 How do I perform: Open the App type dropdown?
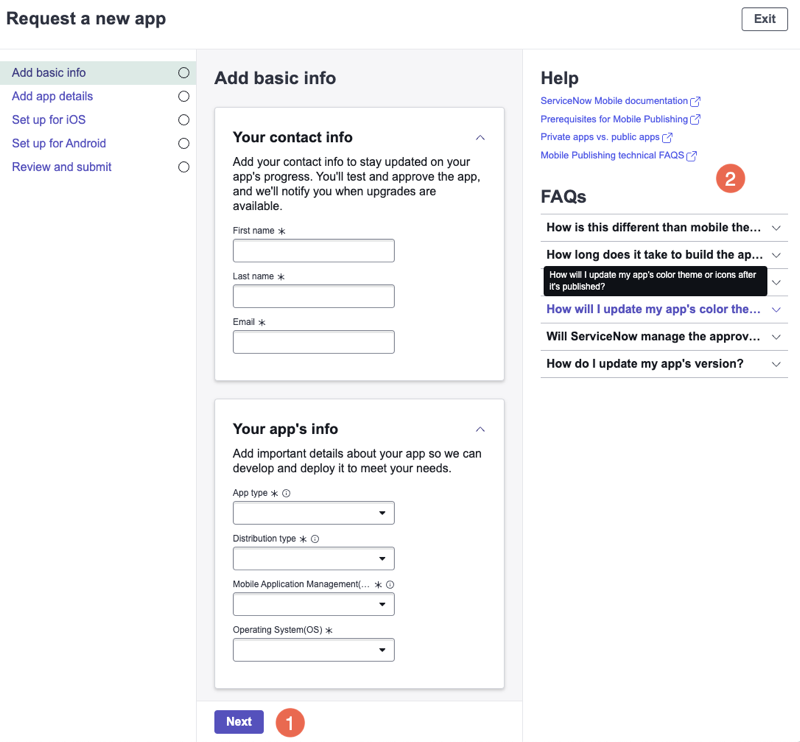pyautogui.click(x=314, y=513)
